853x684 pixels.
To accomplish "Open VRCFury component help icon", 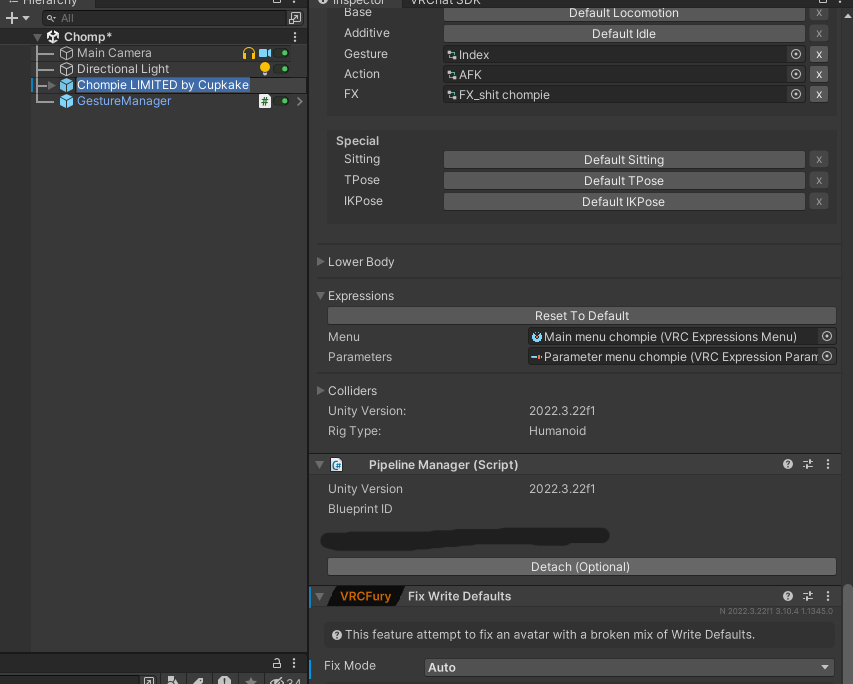I will [788, 596].
